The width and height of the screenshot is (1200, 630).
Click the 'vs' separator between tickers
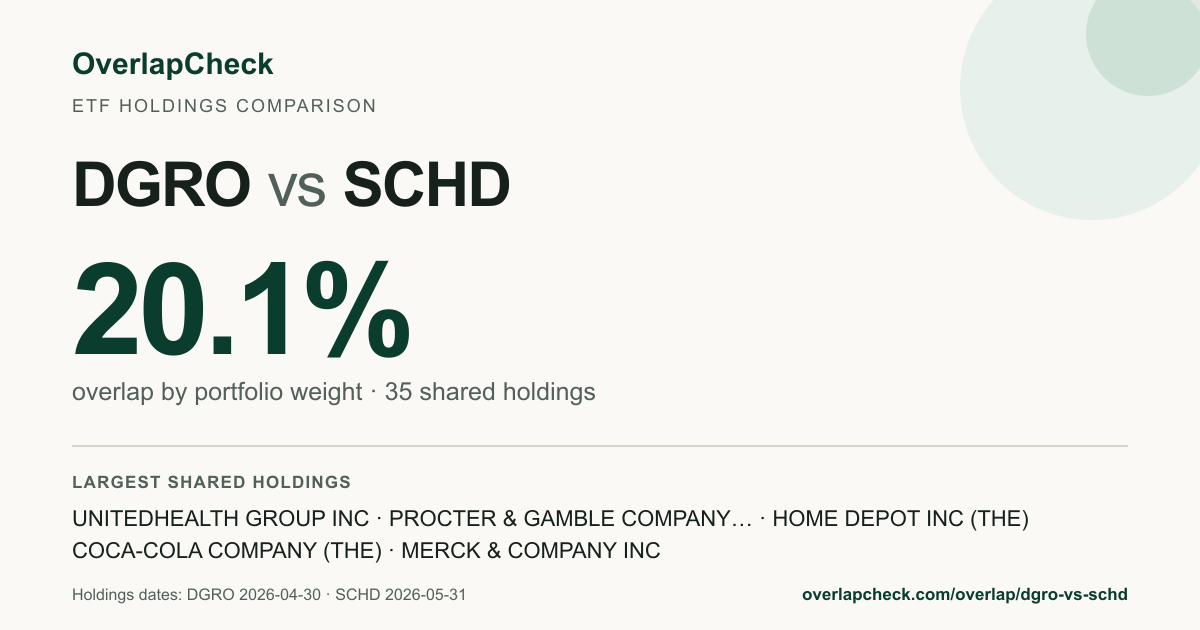pos(297,190)
